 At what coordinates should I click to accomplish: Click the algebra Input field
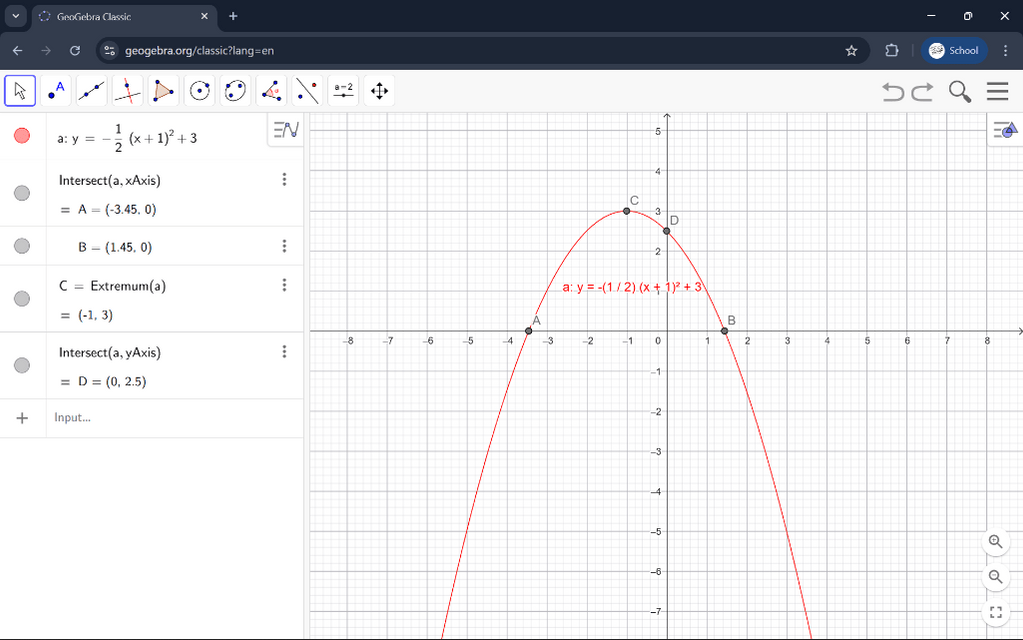point(170,417)
